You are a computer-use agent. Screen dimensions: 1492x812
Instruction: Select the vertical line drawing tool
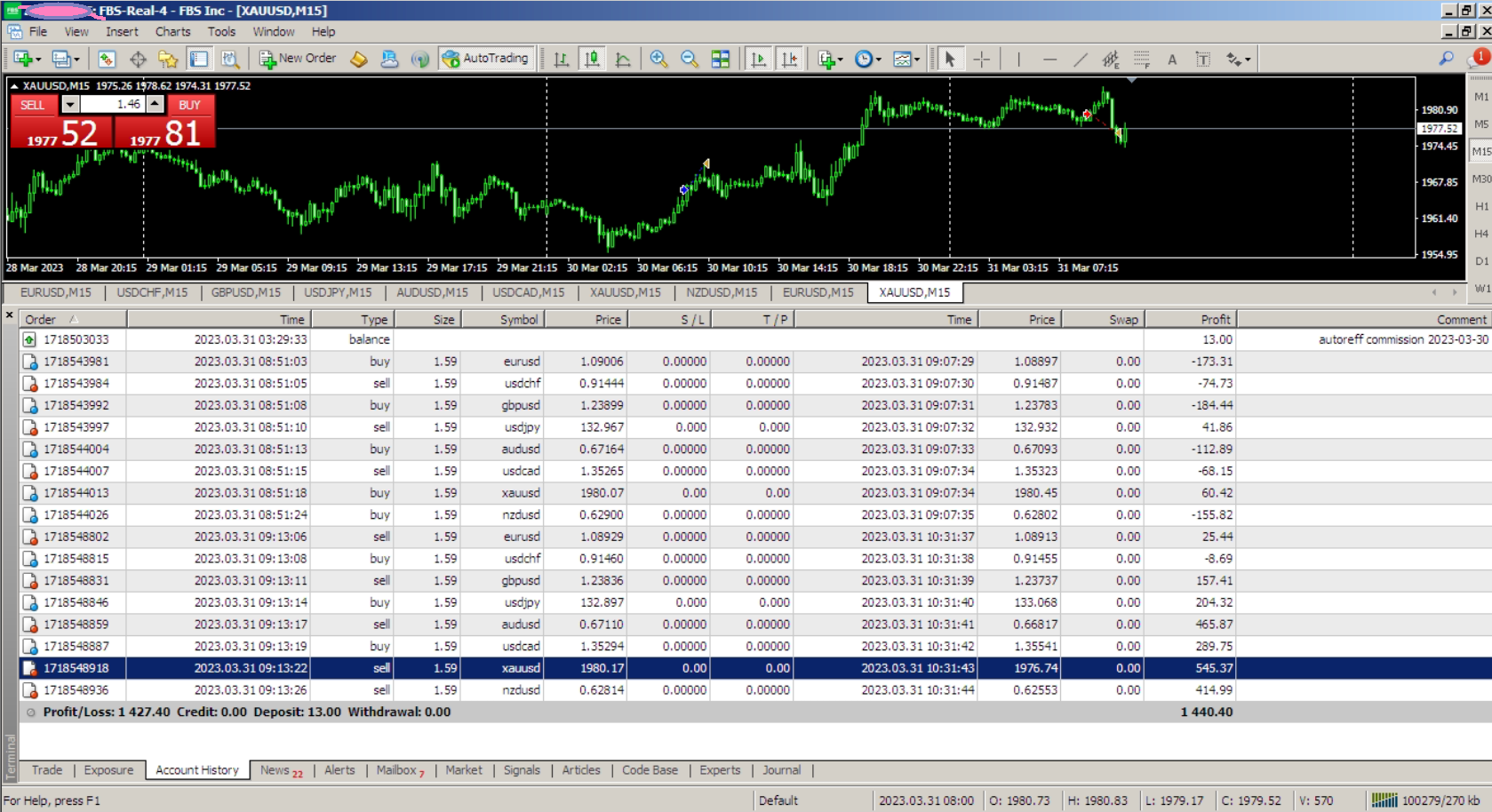[1018, 59]
